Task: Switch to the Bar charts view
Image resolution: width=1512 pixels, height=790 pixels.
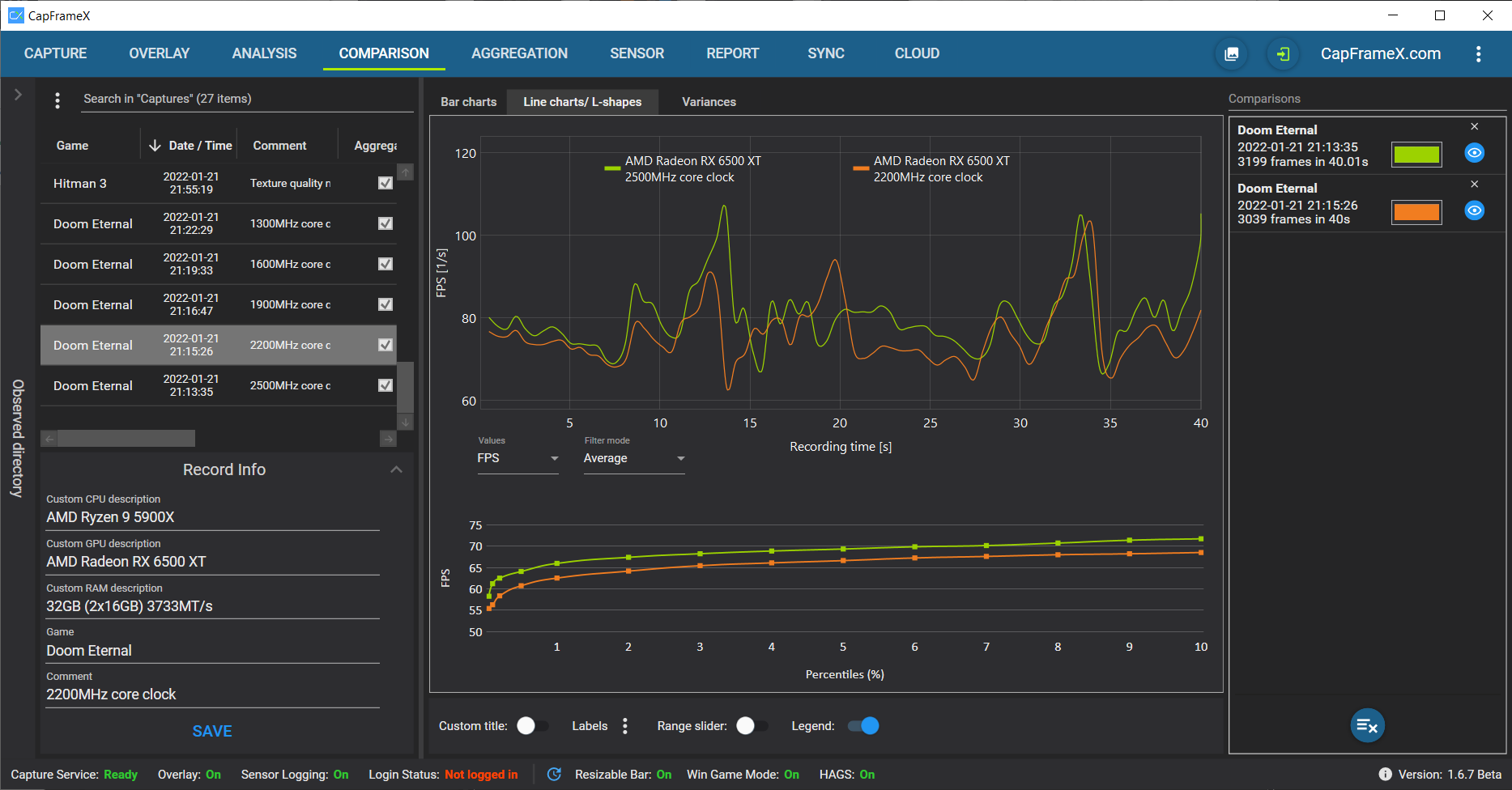Action: click(x=468, y=102)
